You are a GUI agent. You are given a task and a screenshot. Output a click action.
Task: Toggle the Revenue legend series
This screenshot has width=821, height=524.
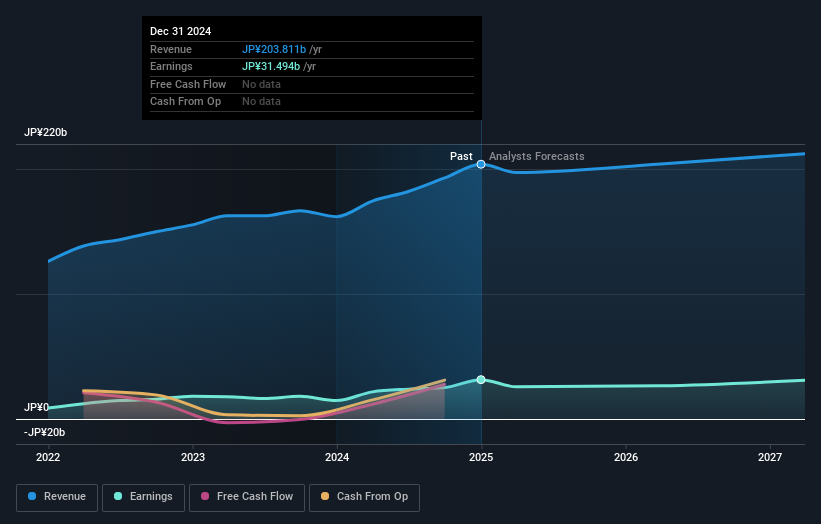pyautogui.click(x=57, y=497)
